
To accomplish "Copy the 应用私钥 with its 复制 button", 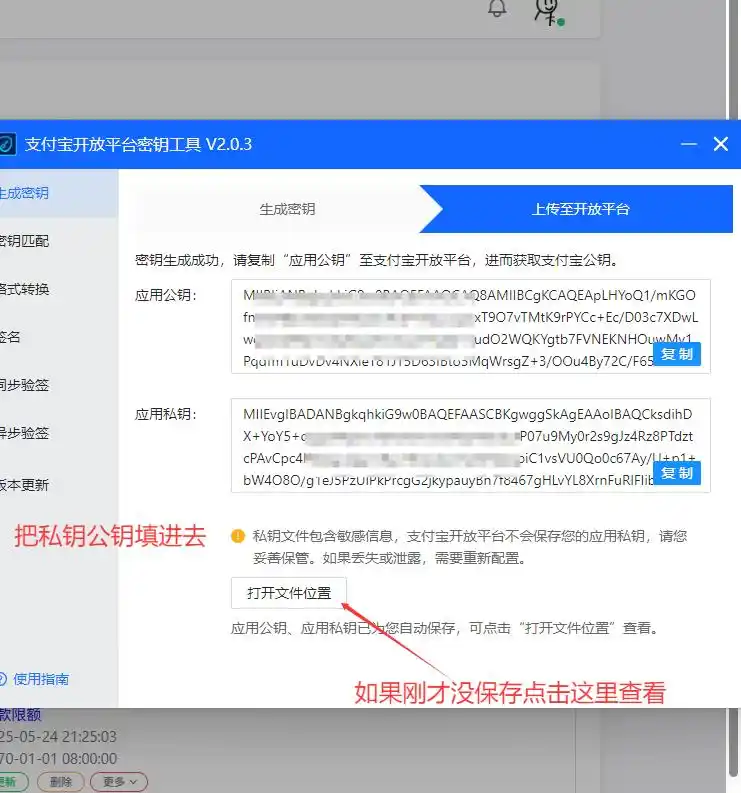I will tap(677, 473).
